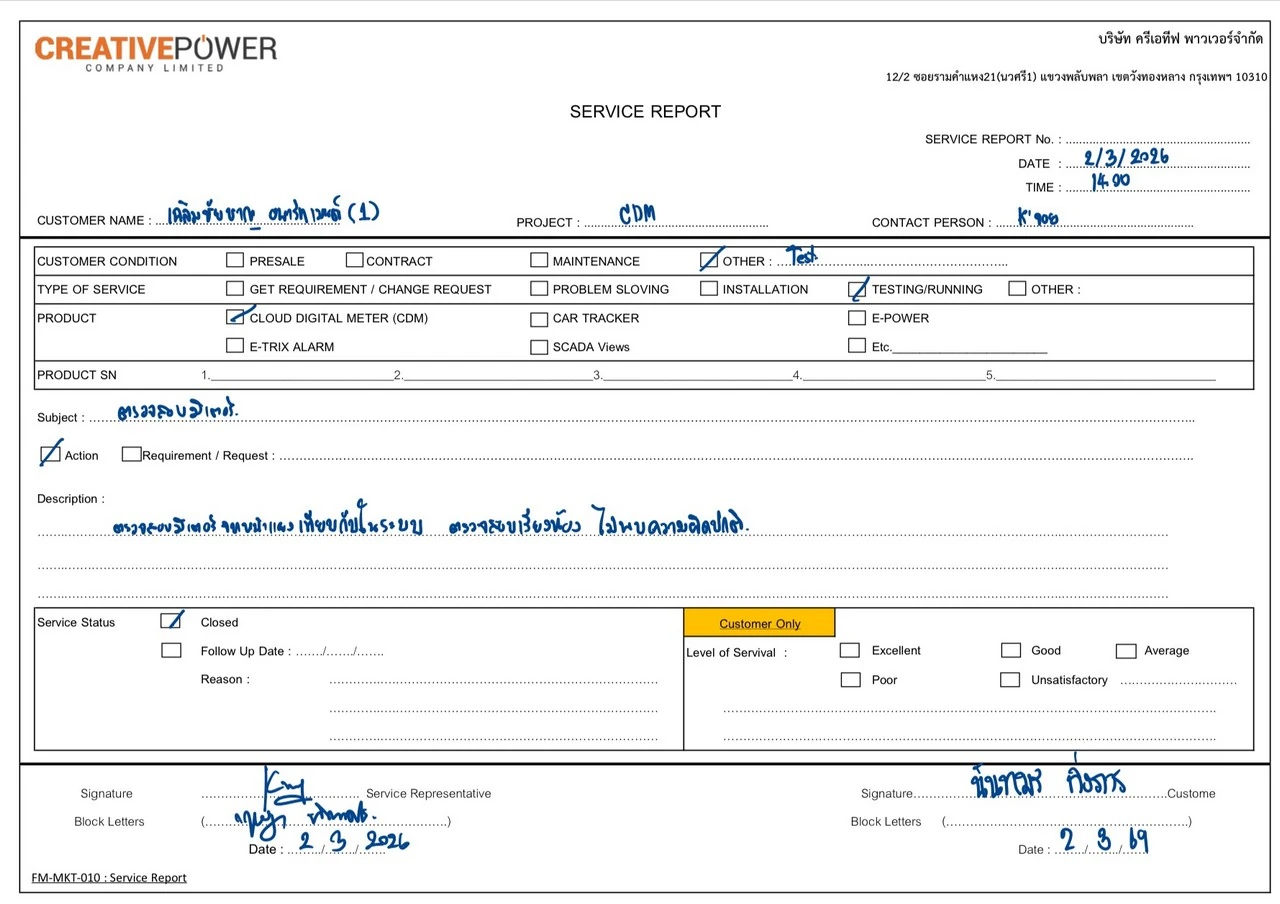
Task: Toggle the Action checkbox
Action: point(50,455)
